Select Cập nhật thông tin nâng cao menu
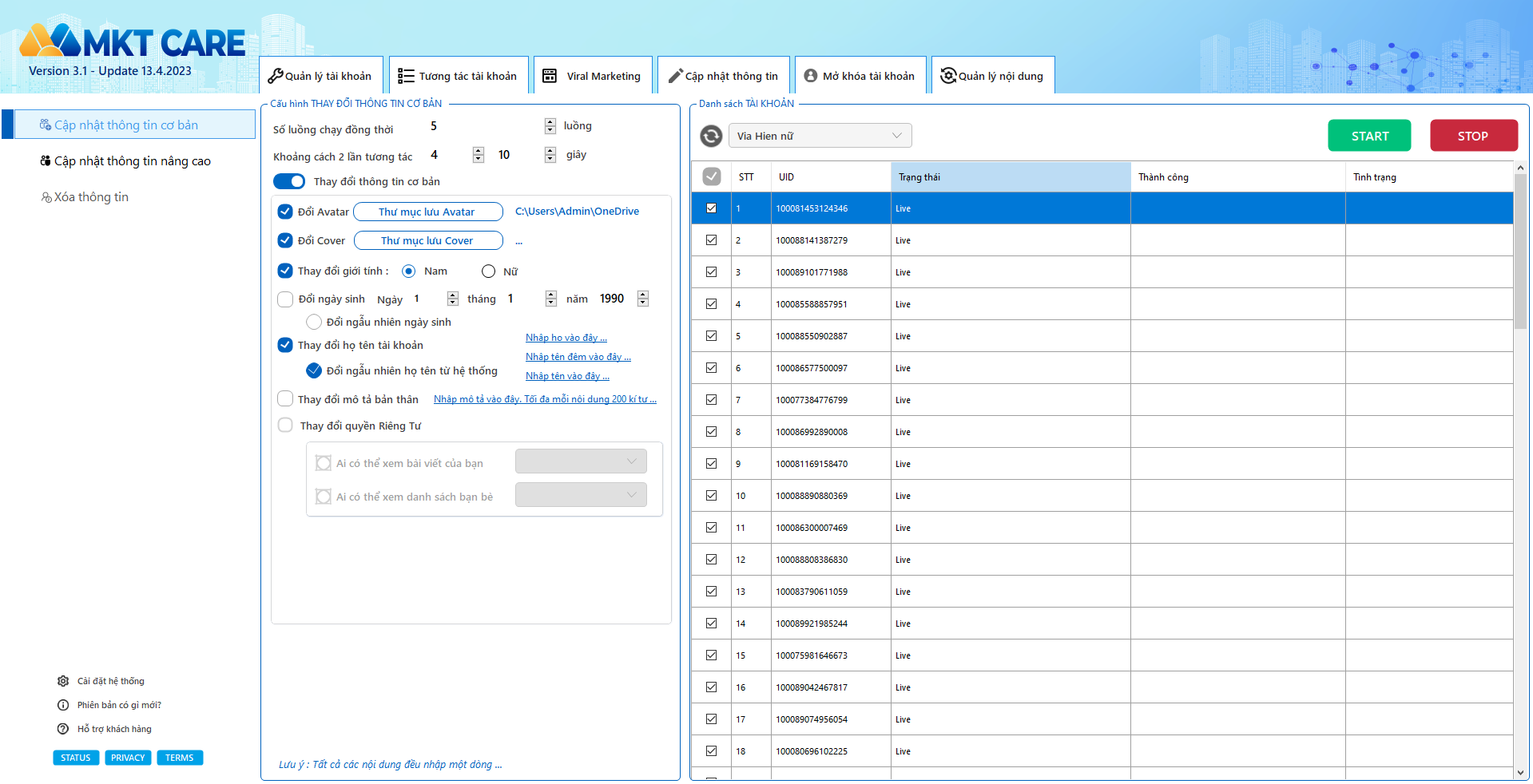 point(133,161)
